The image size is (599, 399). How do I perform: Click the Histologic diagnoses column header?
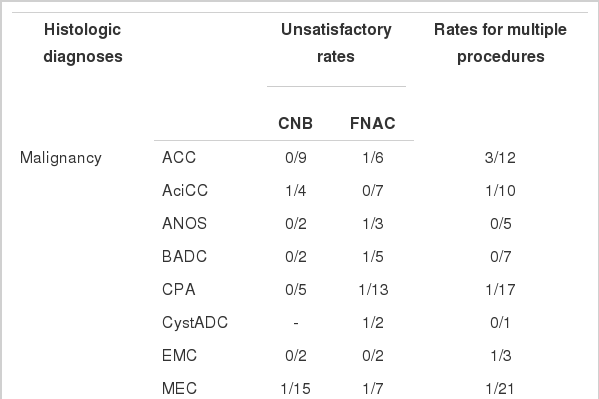83,43
